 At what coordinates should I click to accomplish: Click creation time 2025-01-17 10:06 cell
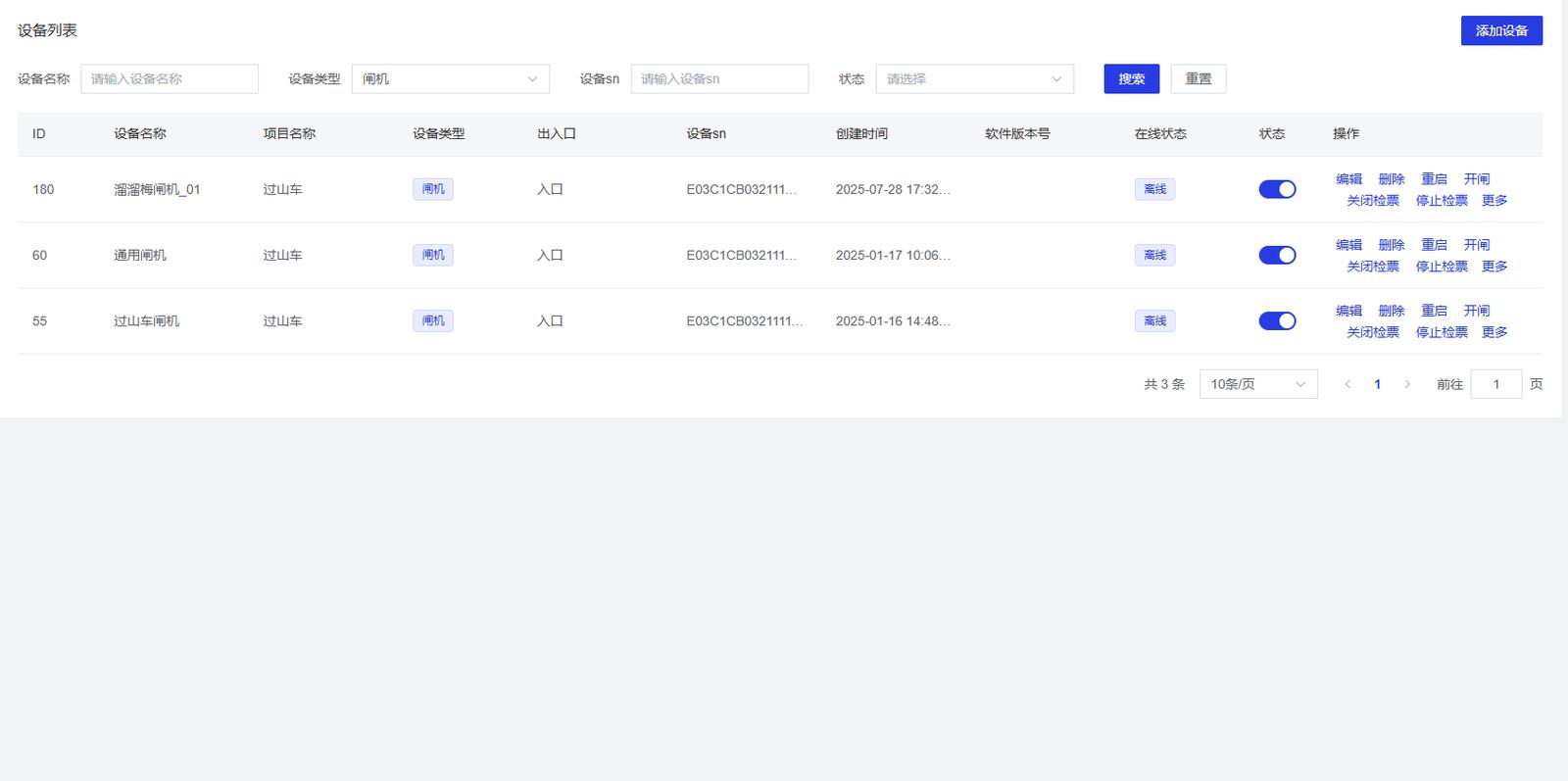click(x=893, y=255)
